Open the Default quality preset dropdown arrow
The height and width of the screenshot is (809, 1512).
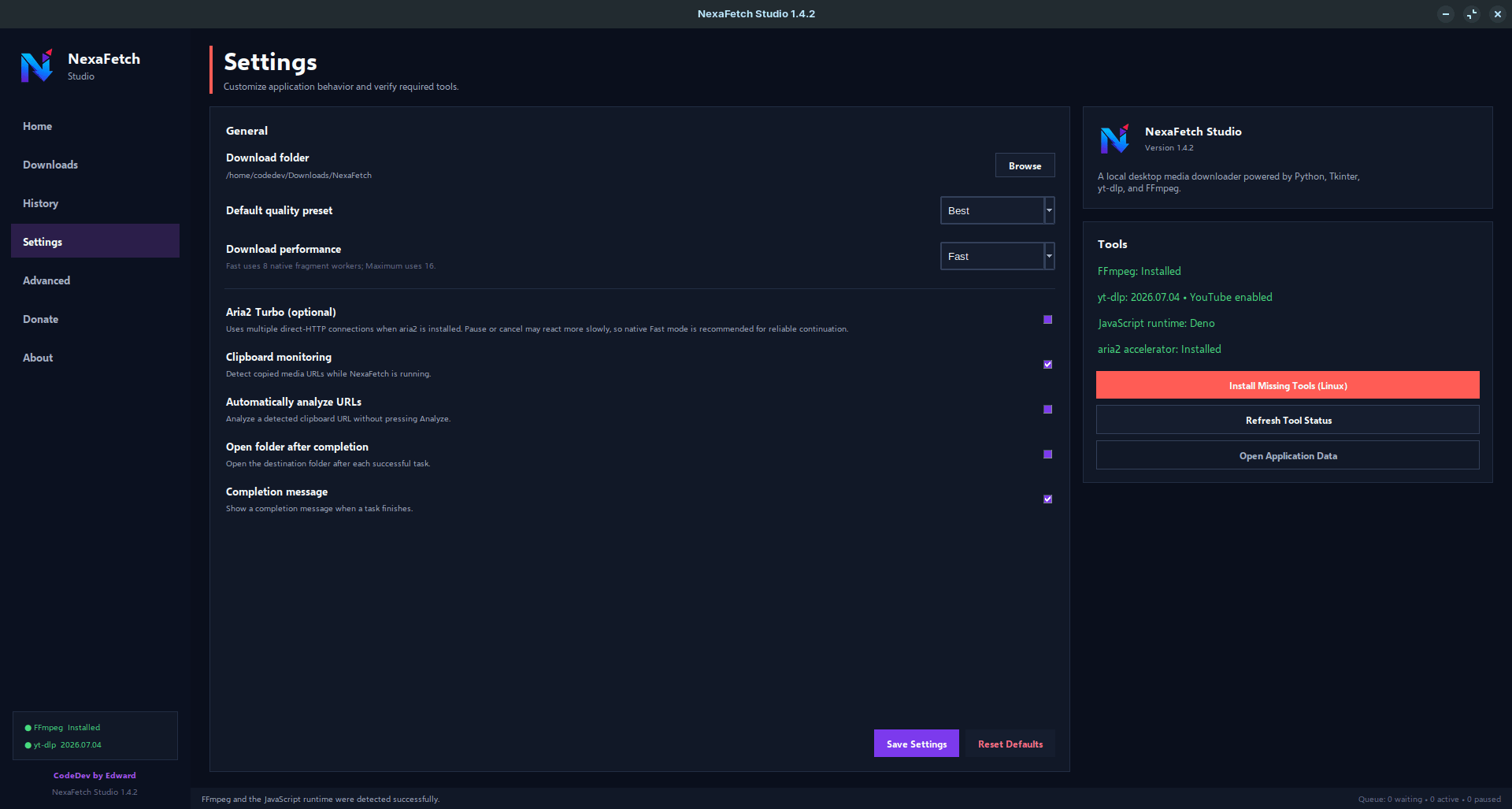(1049, 210)
